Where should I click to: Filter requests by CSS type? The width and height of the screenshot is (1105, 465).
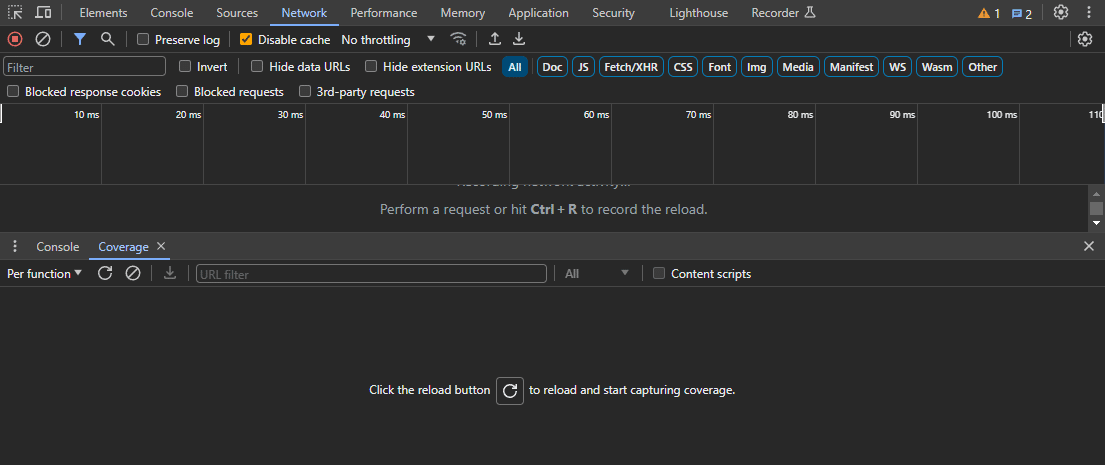tap(683, 67)
